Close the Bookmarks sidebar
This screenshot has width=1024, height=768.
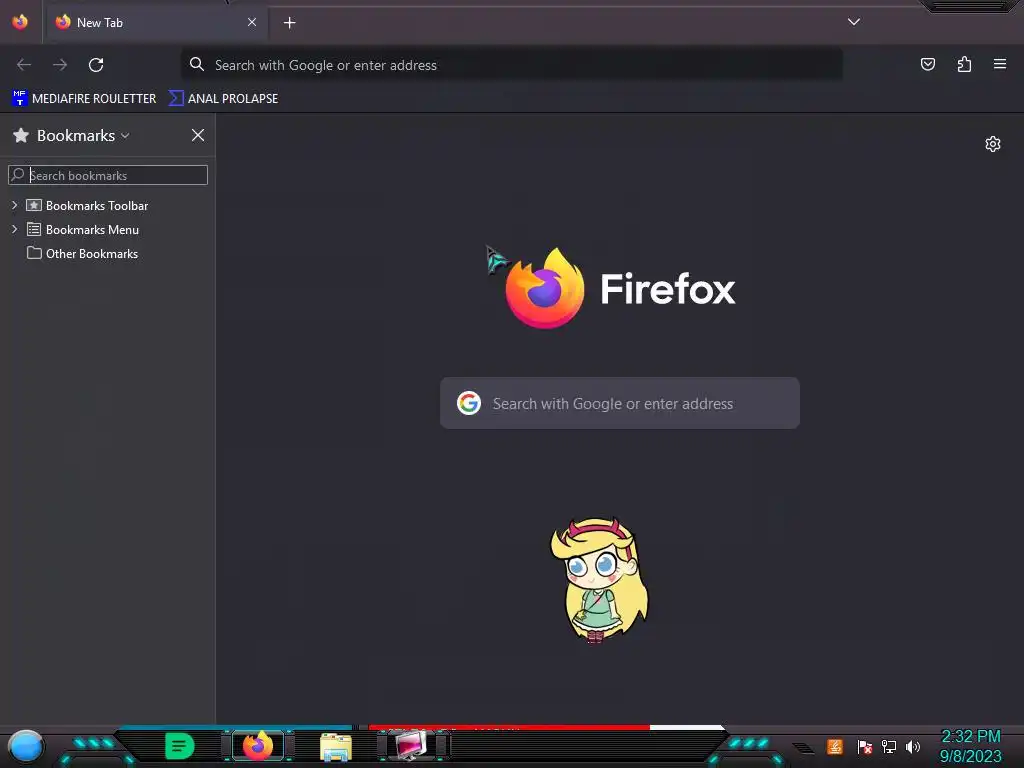tap(198, 135)
